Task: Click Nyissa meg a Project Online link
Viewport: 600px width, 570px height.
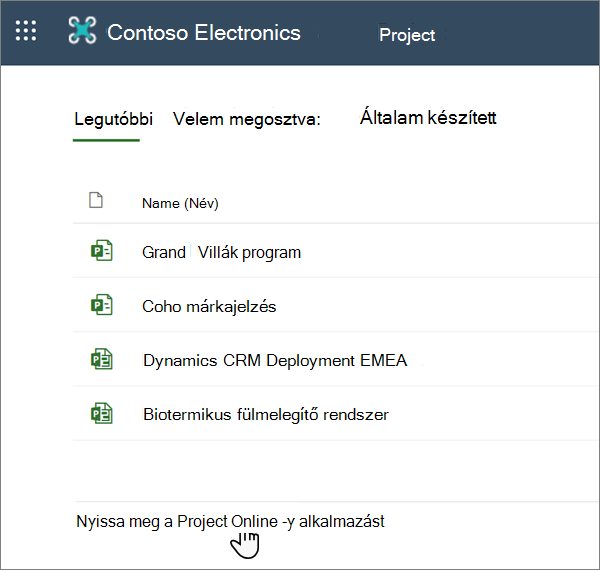Action: (230, 522)
